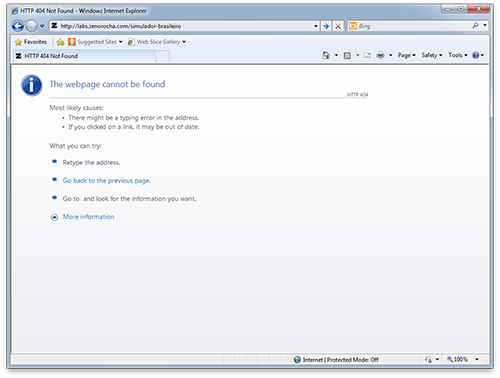Click the Print icon
The width and height of the screenshot is (500, 378).
(380, 55)
